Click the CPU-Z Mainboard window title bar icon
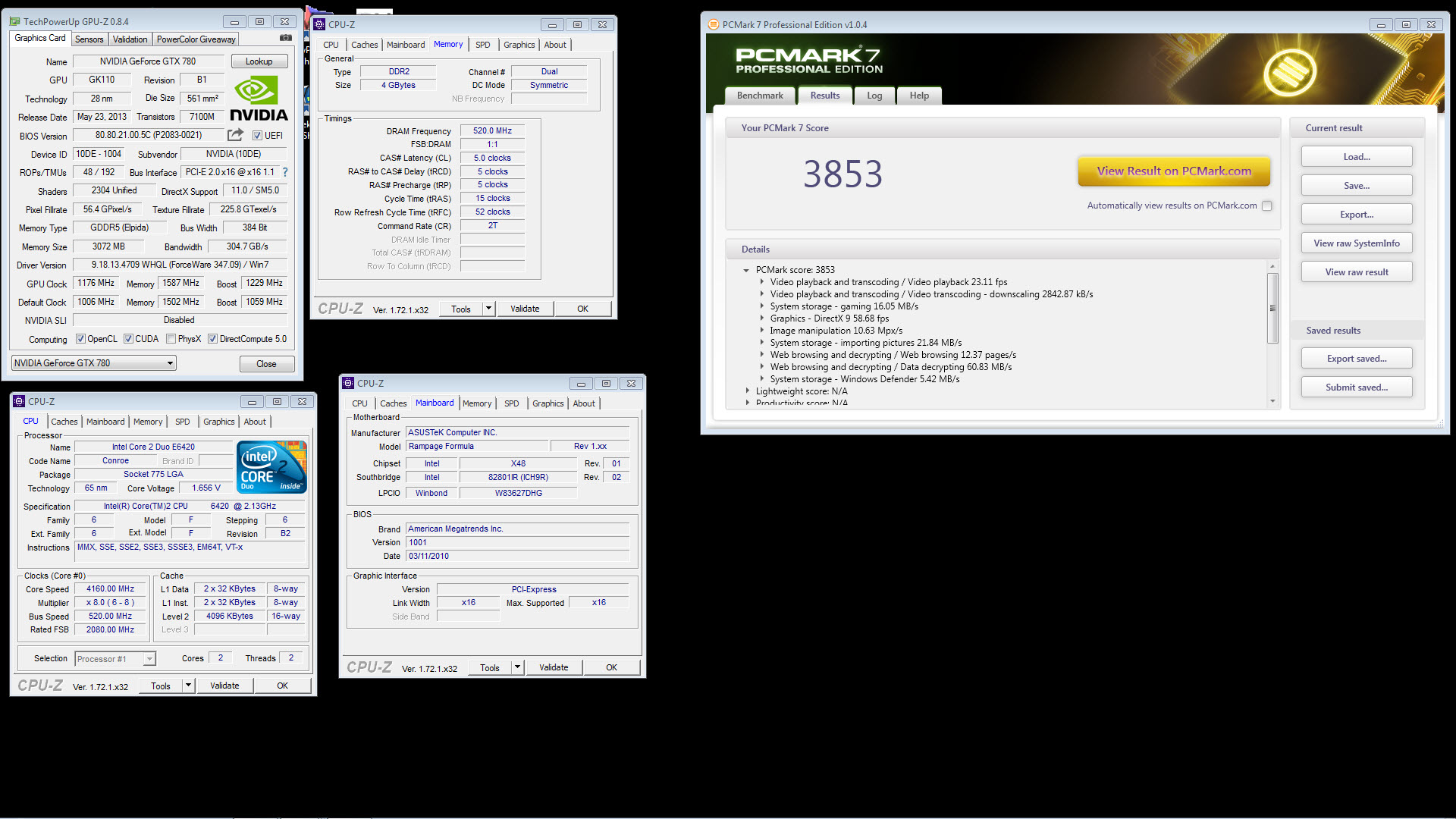Screen dimensions: 1456x819 348,384
